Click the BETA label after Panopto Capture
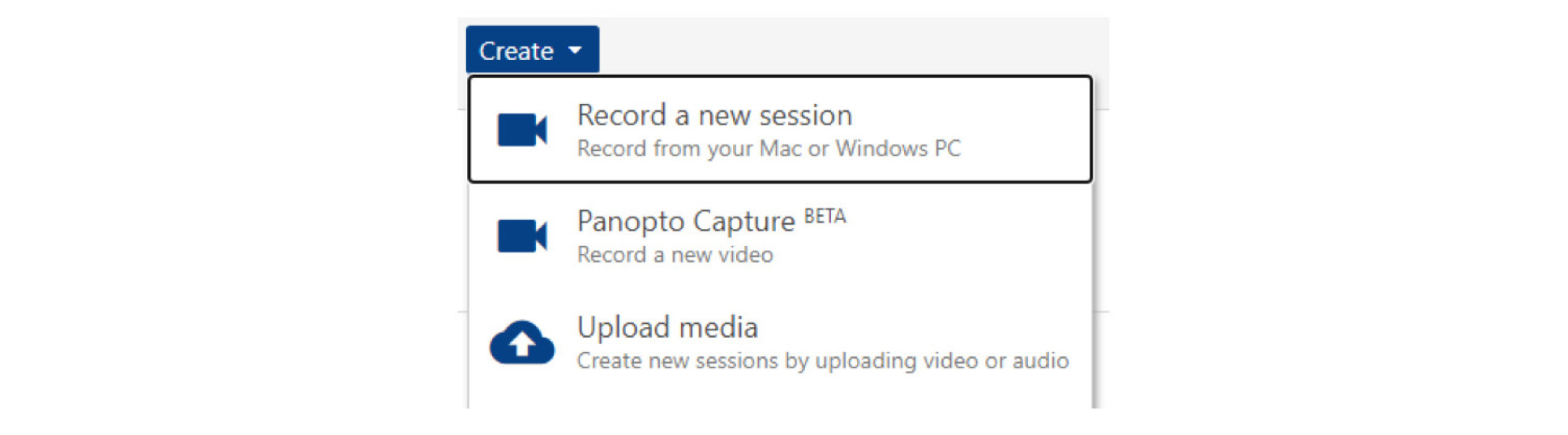This screenshot has width=1568, height=435. [825, 217]
